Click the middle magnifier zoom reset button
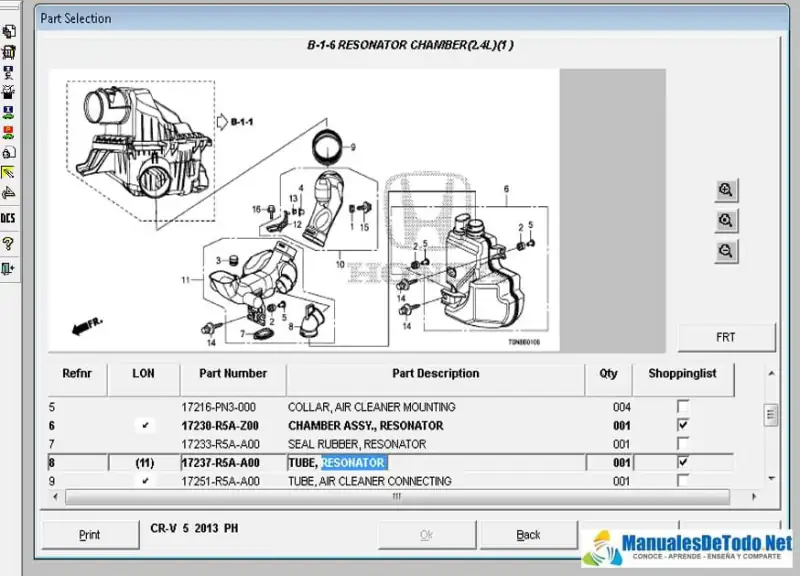Screen dimensions: 800x576 click(x=726, y=220)
